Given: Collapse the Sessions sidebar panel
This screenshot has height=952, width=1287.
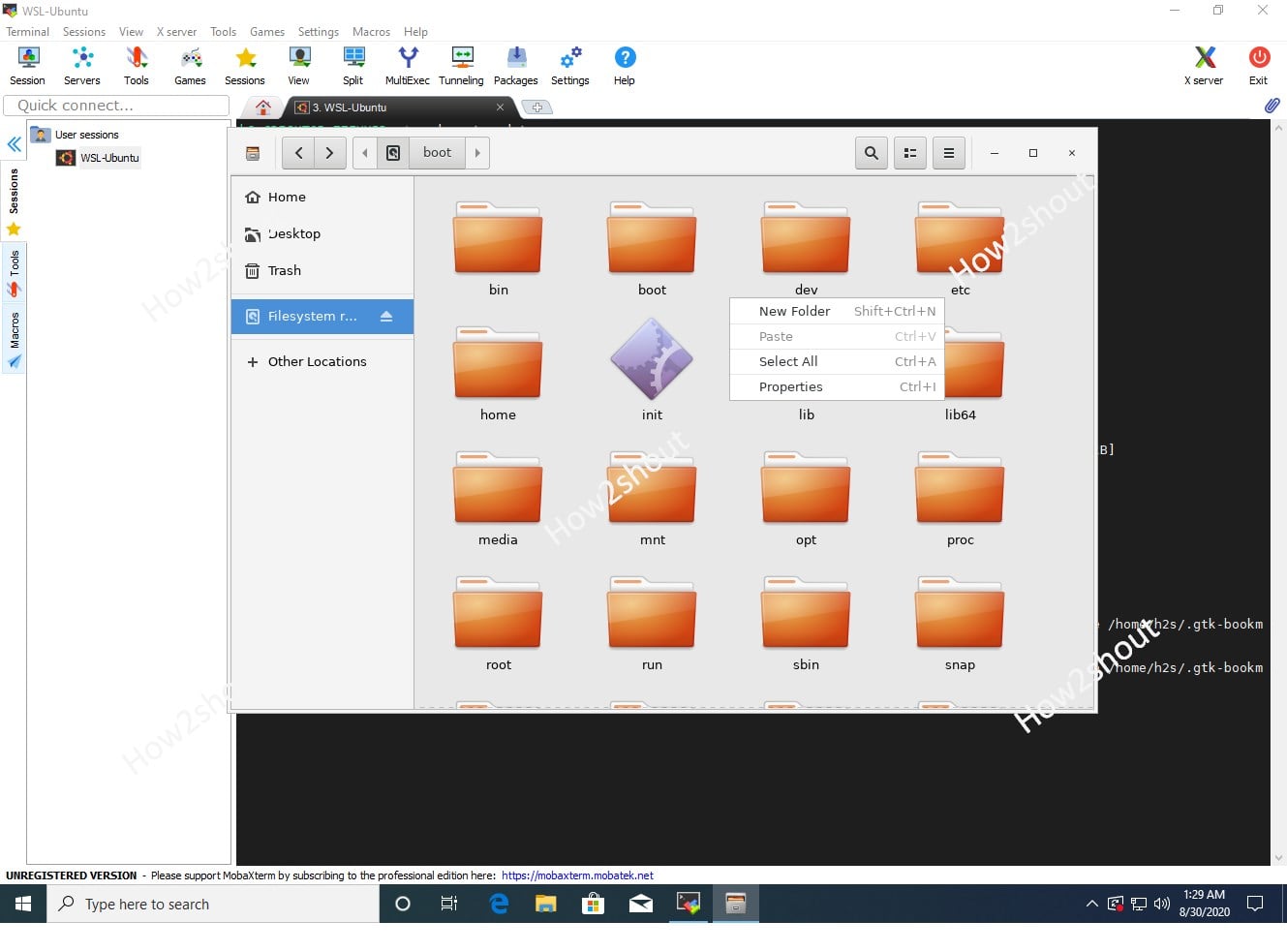Looking at the screenshot, I should pyautogui.click(x=14, y=143).
